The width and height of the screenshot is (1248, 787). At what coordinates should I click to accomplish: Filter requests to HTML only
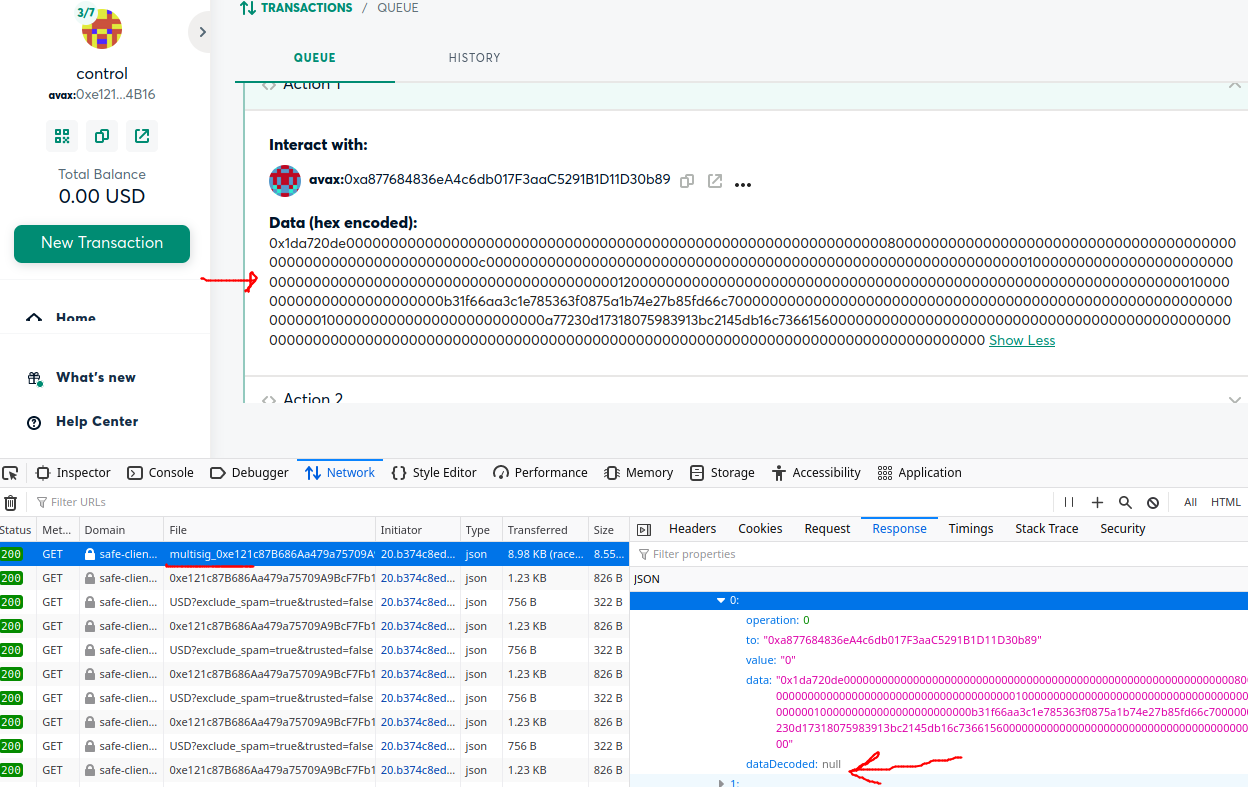(1226, 501)
